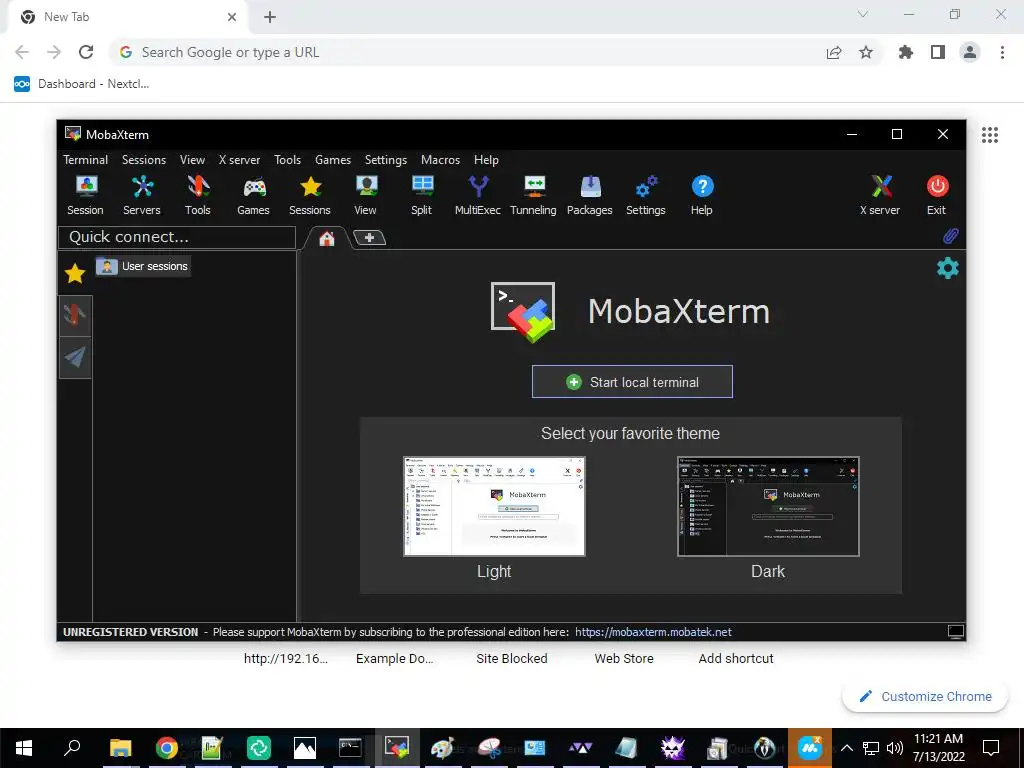1024x768 pixels.
Task: Click the volume speaker tray icon
Action: (895, 748)
